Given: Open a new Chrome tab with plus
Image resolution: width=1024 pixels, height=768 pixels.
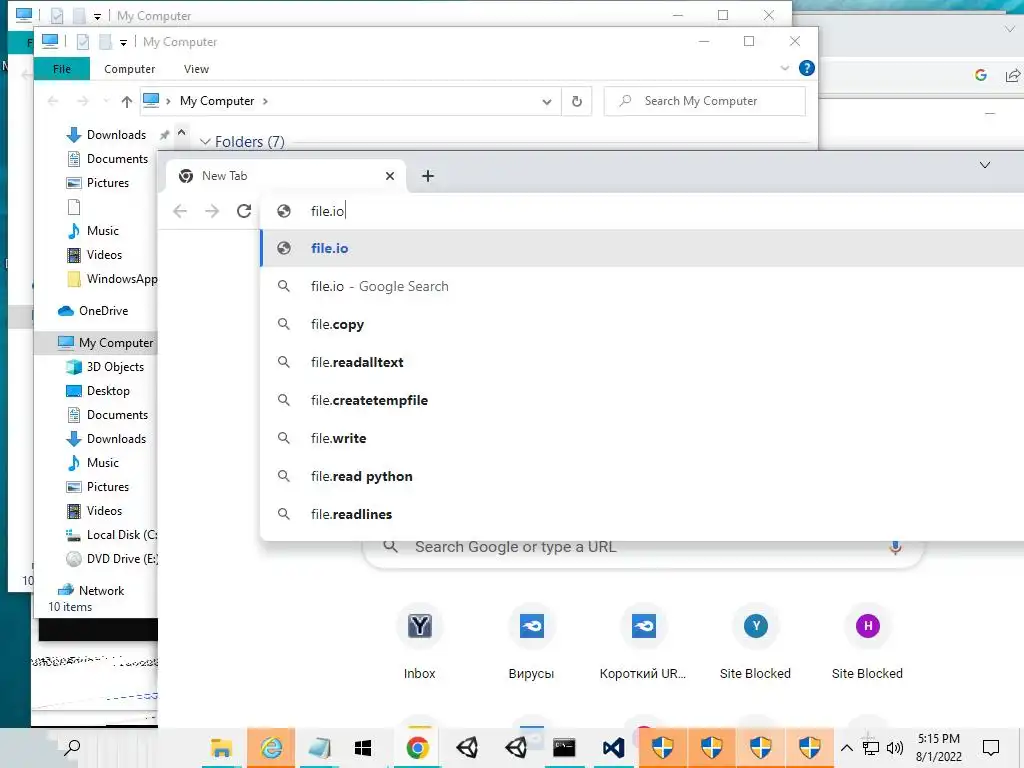Looking at the screenshot, I should coord(428,176).
